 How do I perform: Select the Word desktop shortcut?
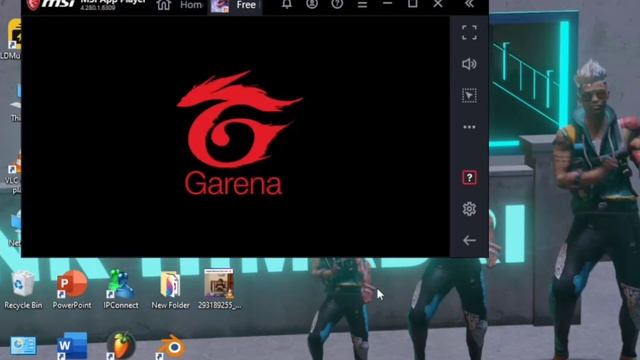[x=72, y=346]
